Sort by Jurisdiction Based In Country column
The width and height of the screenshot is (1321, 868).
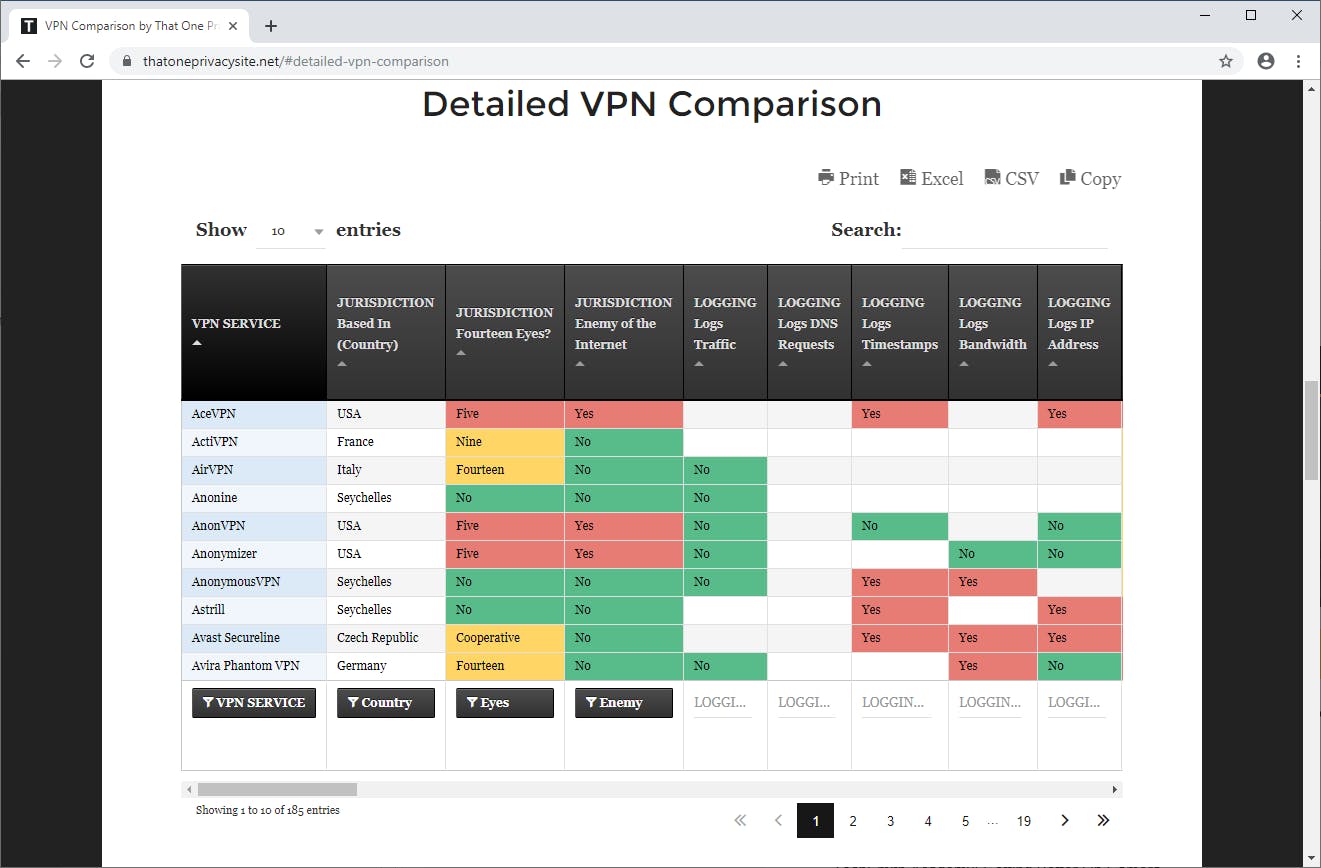[386, 332]
